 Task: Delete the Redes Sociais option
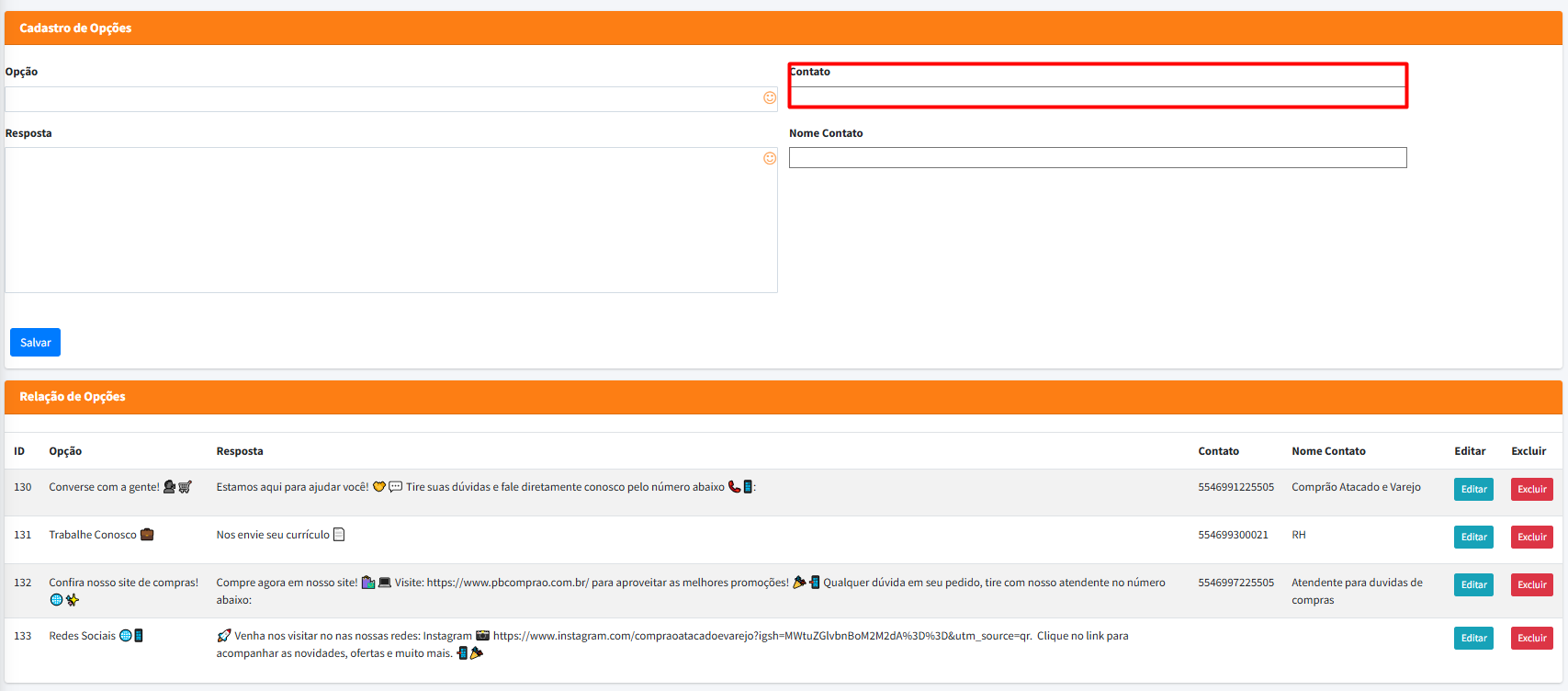pyautogui.click(x=1531, y=638)
